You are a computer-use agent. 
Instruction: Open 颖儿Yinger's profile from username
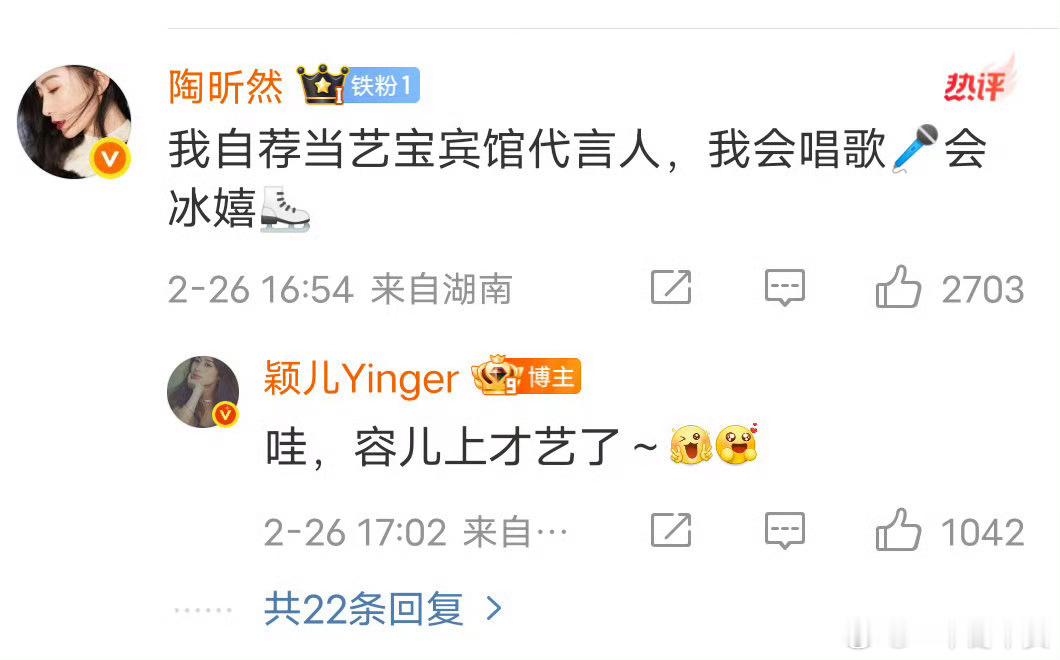[361, 377]
